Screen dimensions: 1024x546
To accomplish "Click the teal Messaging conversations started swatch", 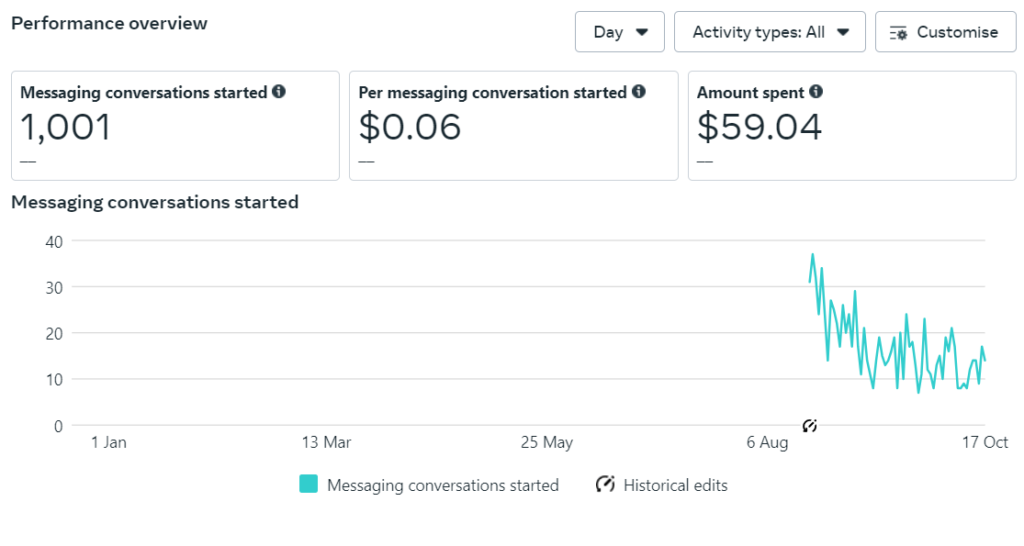I will point(308,484).
